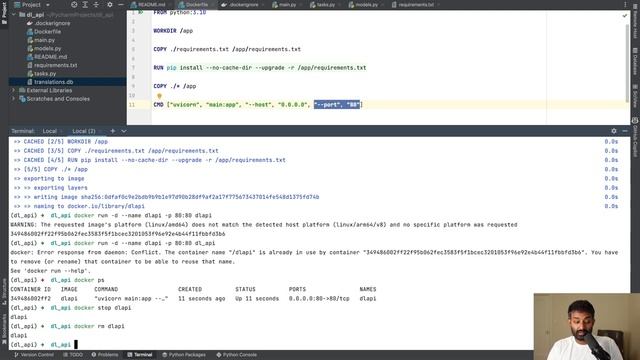Switch to the tasks.py editor tab

point(325,5)
